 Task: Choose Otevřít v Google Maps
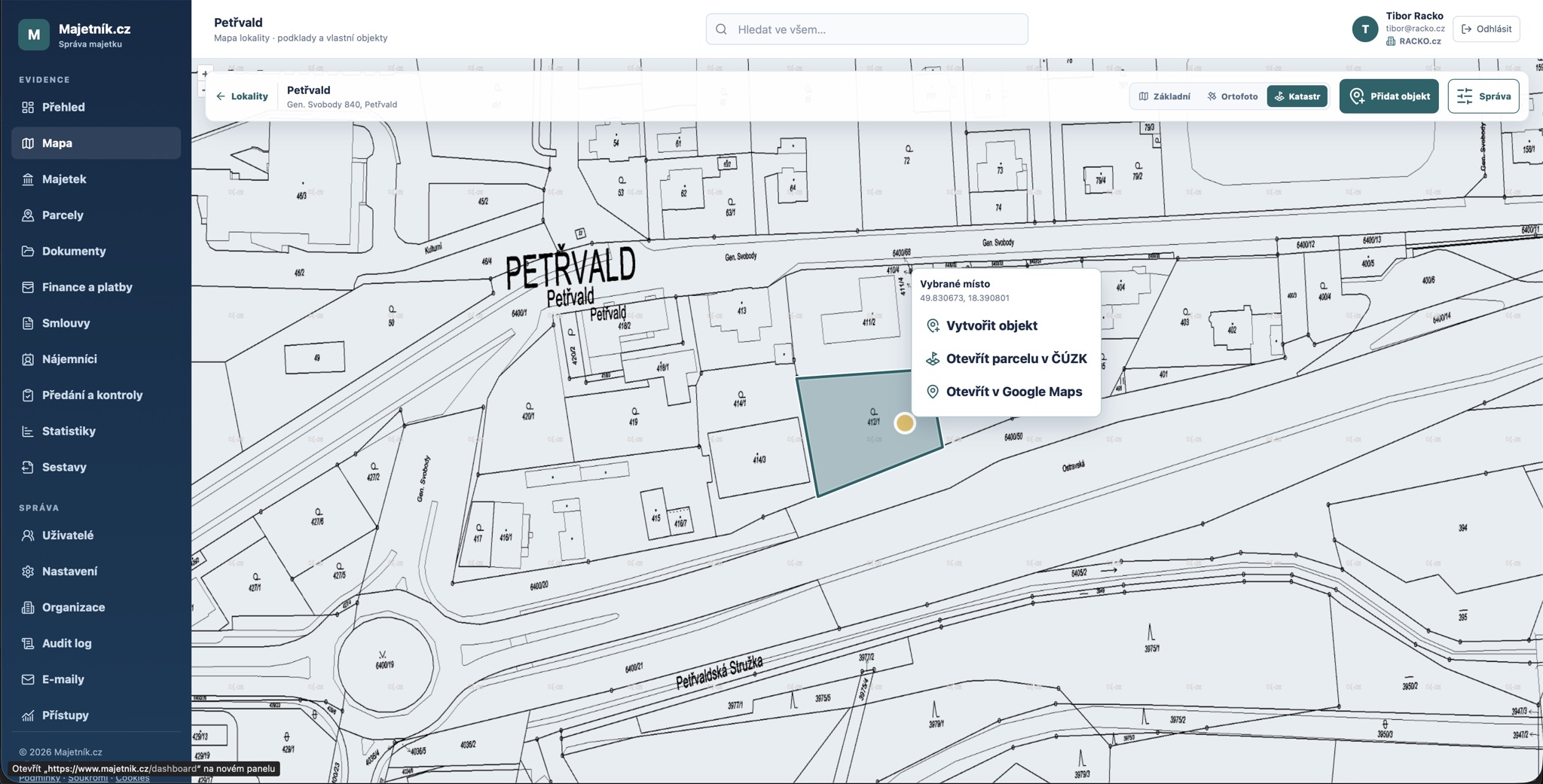click(x=1006, y=392)
